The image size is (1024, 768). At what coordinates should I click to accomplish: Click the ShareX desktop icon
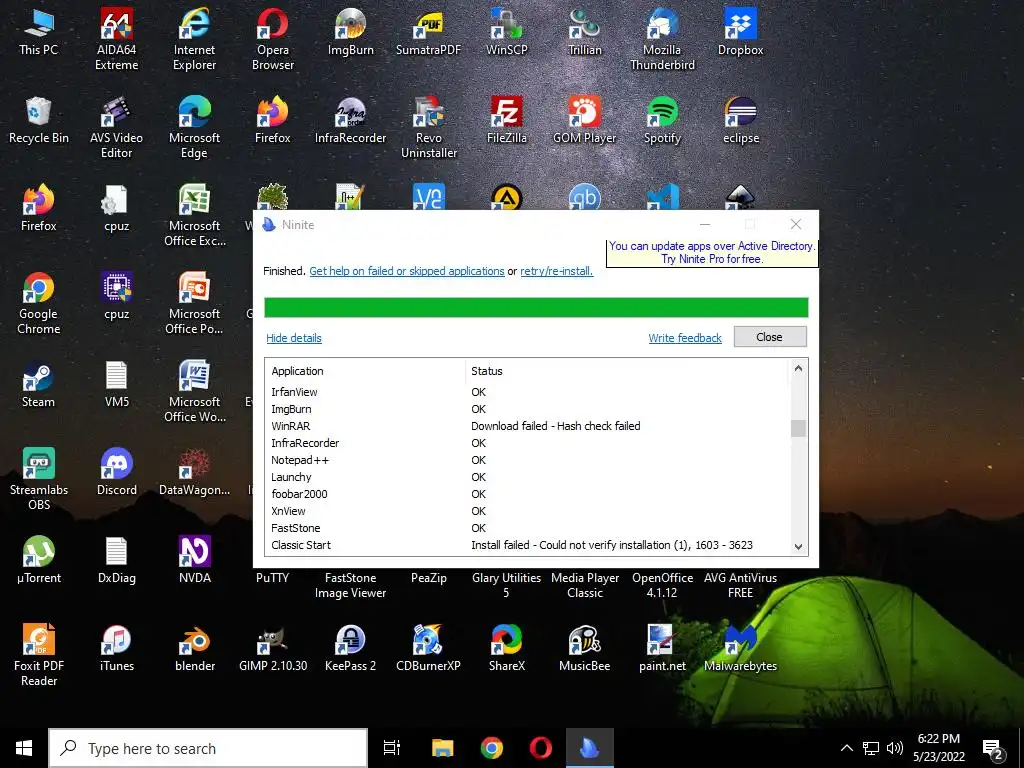(507, 648)
